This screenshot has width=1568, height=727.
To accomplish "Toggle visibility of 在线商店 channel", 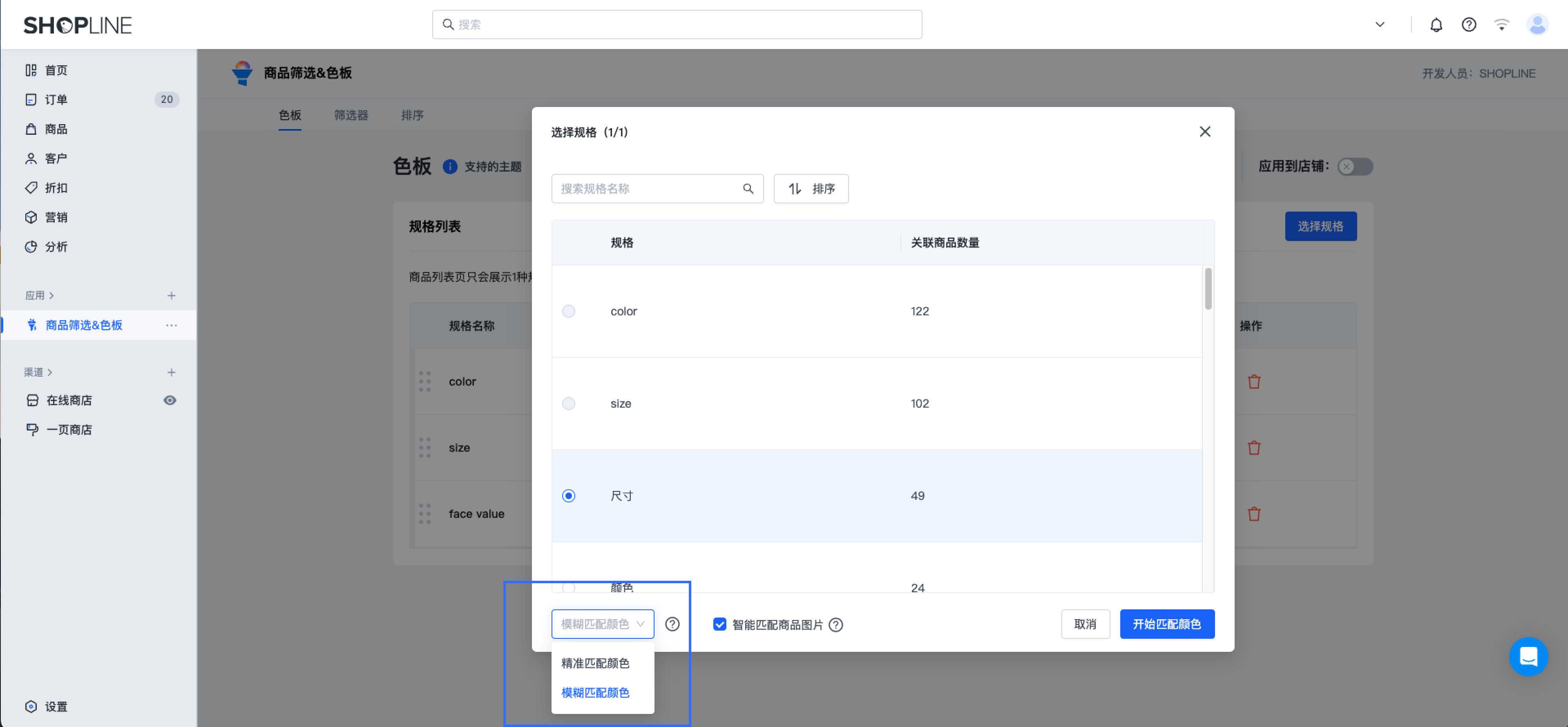I will tap(170, 400).
